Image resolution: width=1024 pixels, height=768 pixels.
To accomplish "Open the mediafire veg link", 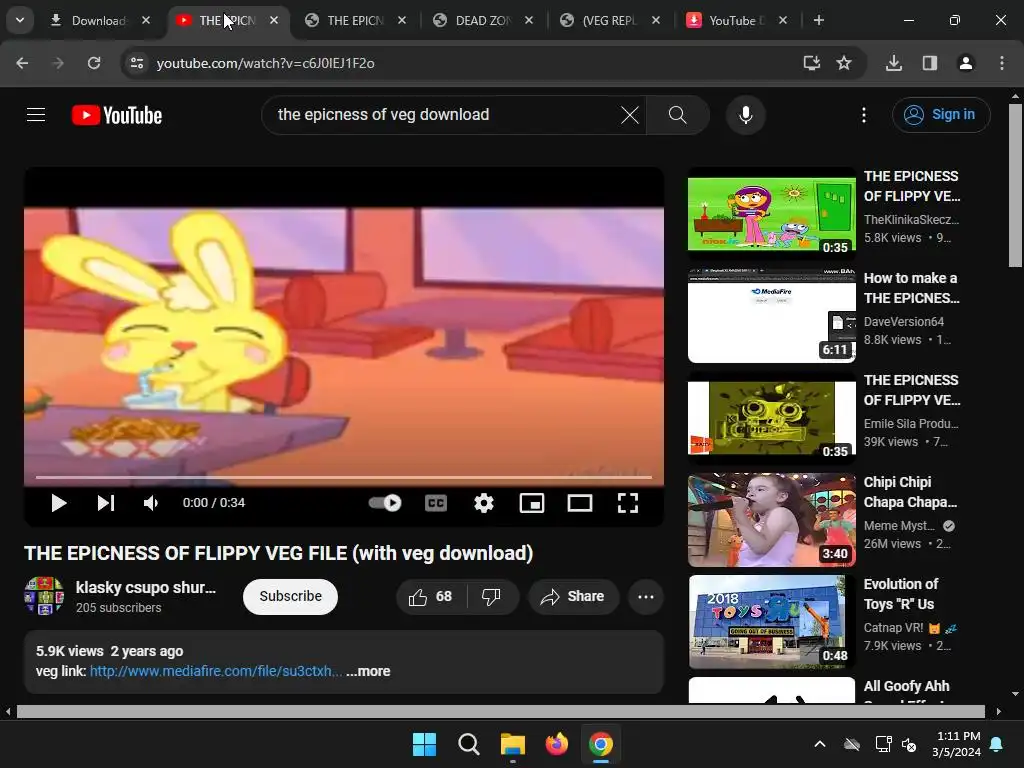I will (216, 671).
